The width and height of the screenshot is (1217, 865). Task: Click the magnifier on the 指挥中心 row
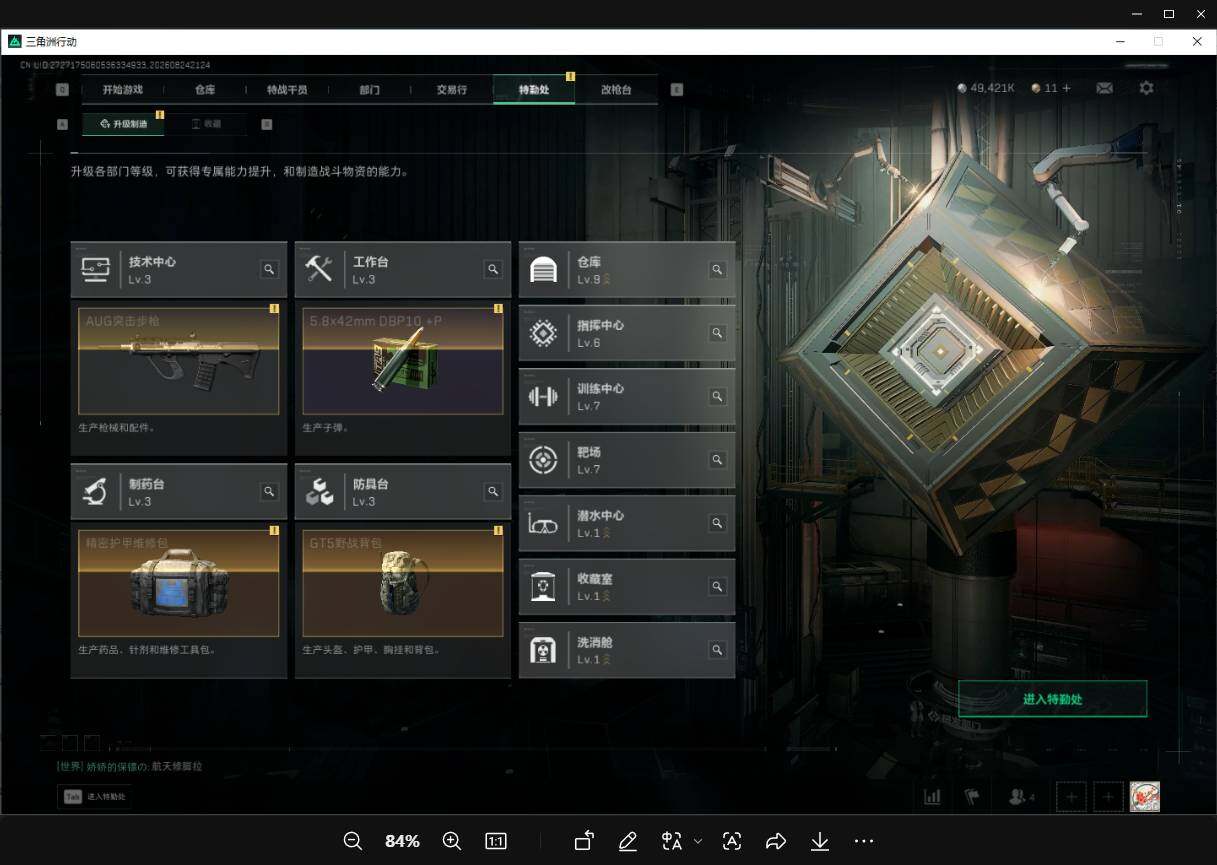click(717, 333)
